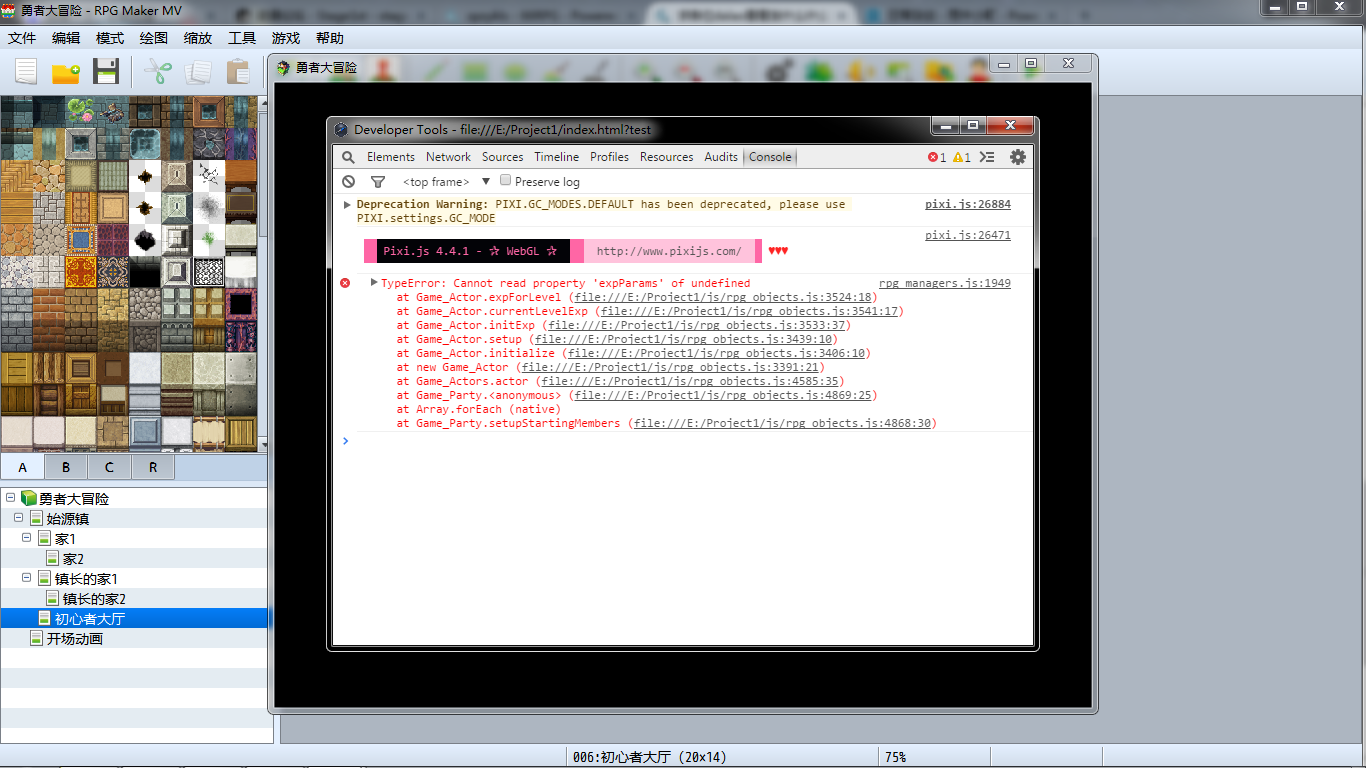Expand the Deprecation Warning message
1366x768 pixels.
point(347,204)
